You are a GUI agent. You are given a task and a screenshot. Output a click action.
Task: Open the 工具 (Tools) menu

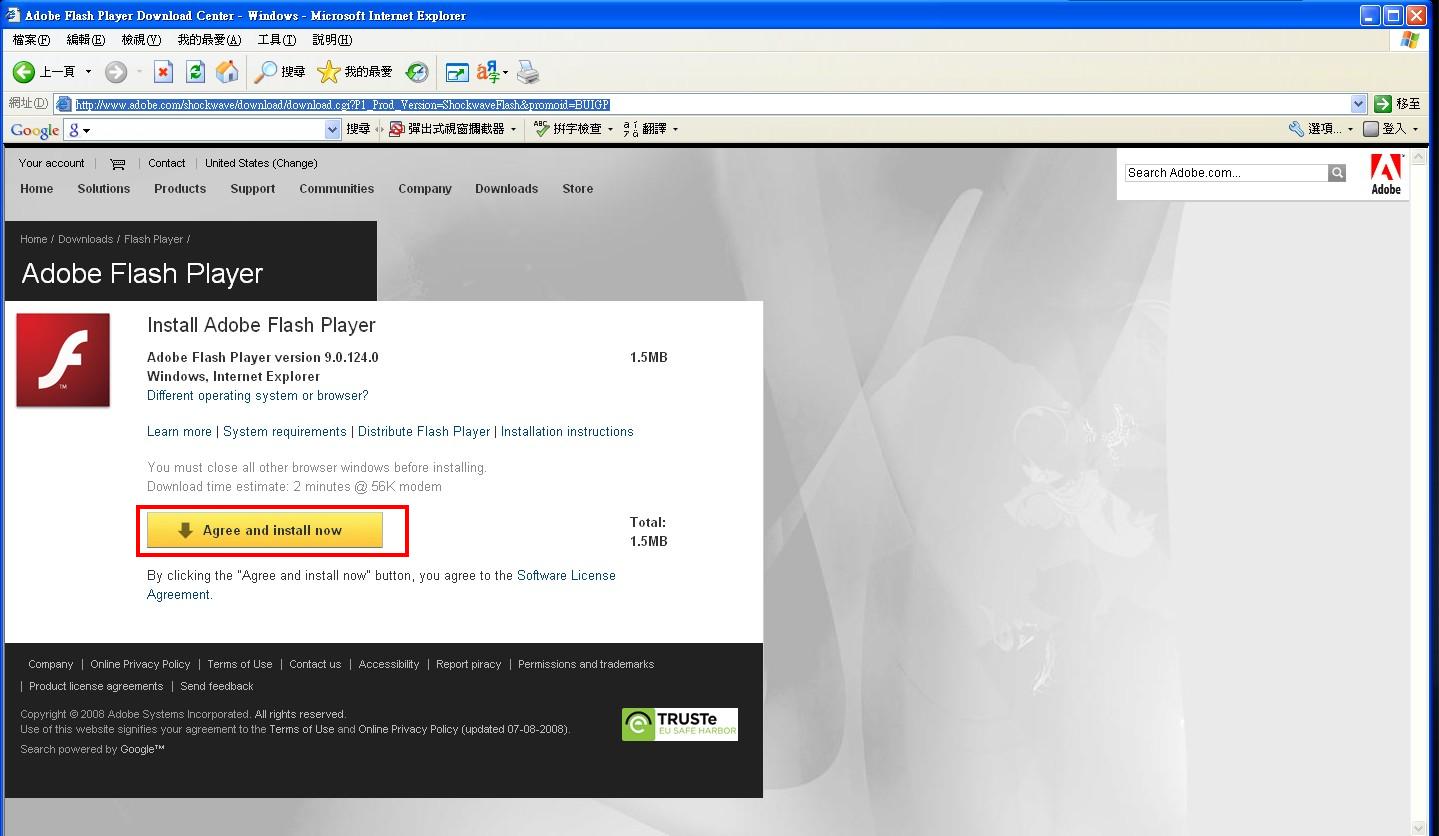point(277,40)
